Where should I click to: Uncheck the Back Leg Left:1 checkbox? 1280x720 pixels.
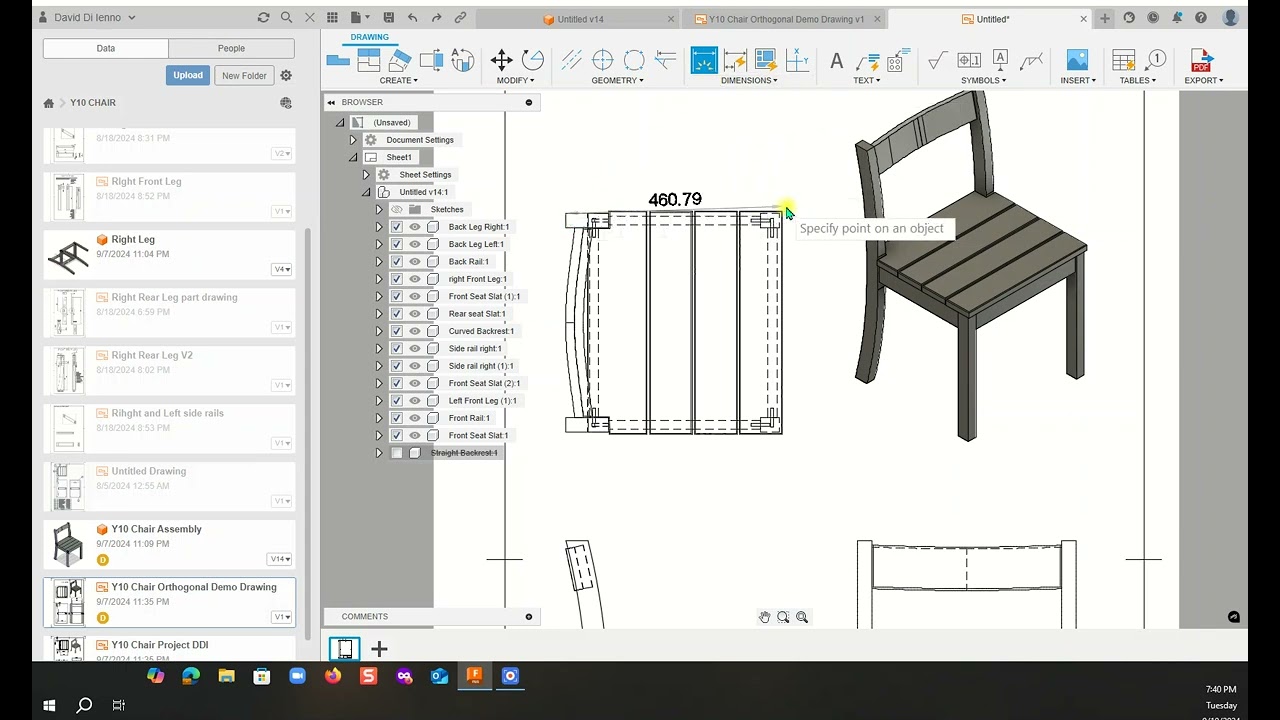click(x=397, y=244)
